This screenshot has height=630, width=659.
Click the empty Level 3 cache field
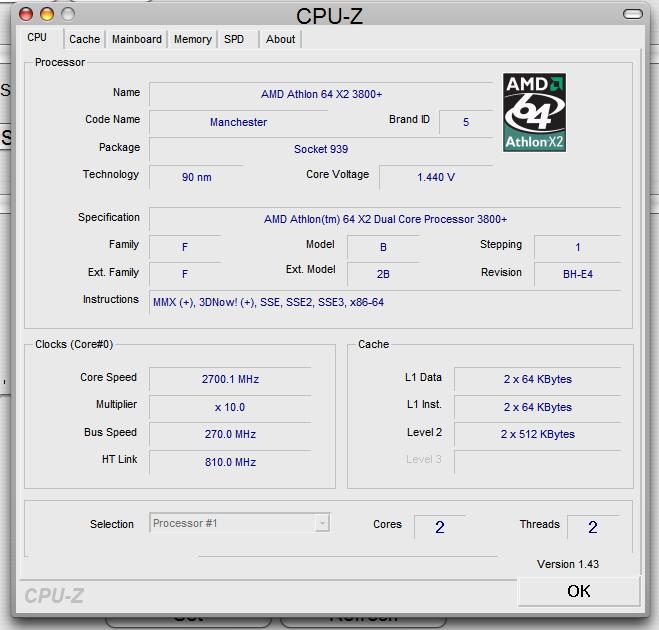point(538,462)
